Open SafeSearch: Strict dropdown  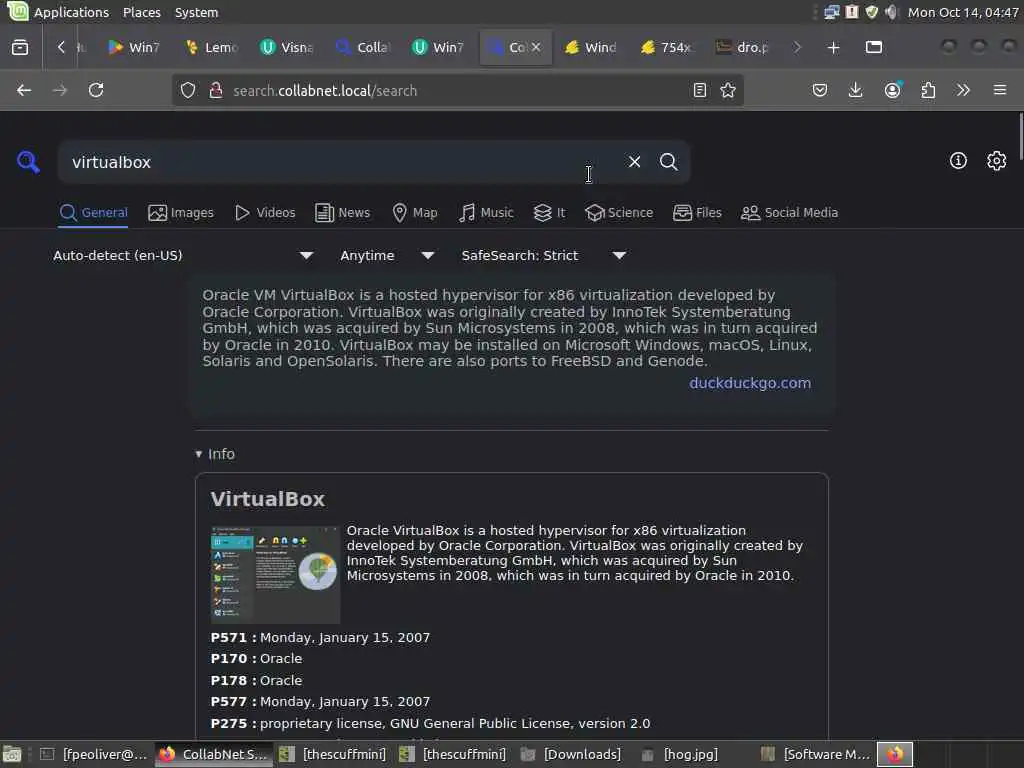[544, 255]
